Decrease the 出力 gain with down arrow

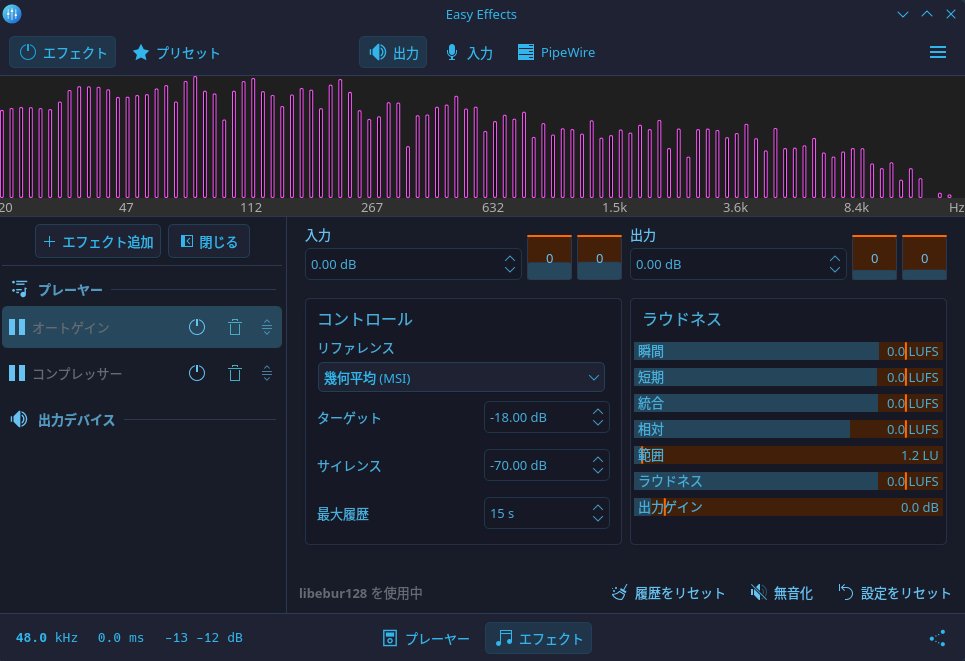coord(835,270)
